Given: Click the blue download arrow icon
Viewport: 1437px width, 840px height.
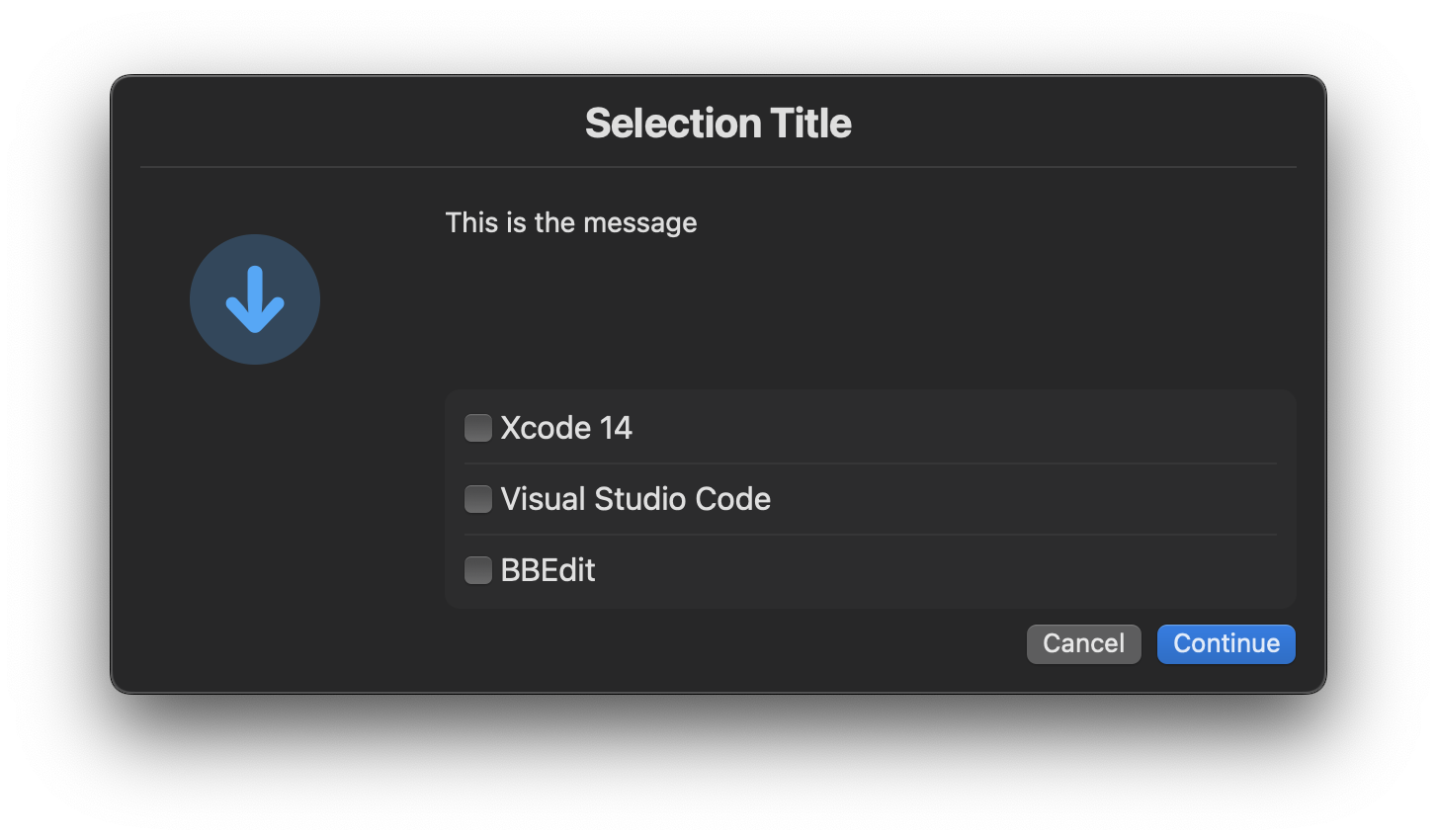Looking at the screenshot, I should (255, 299).
